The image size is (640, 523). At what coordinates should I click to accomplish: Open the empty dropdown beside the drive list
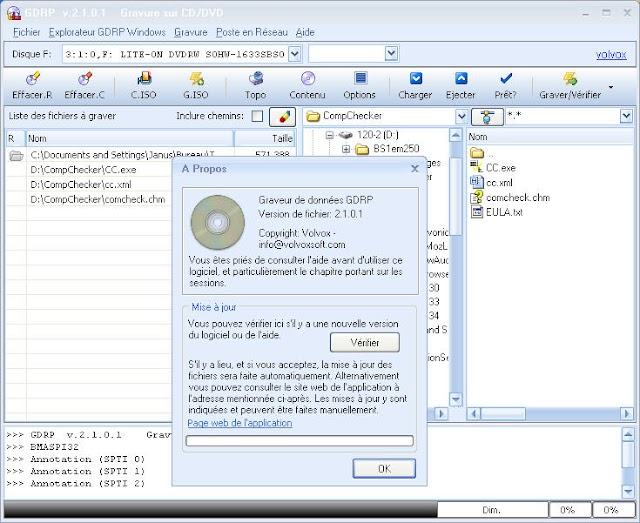coord(391,53)
